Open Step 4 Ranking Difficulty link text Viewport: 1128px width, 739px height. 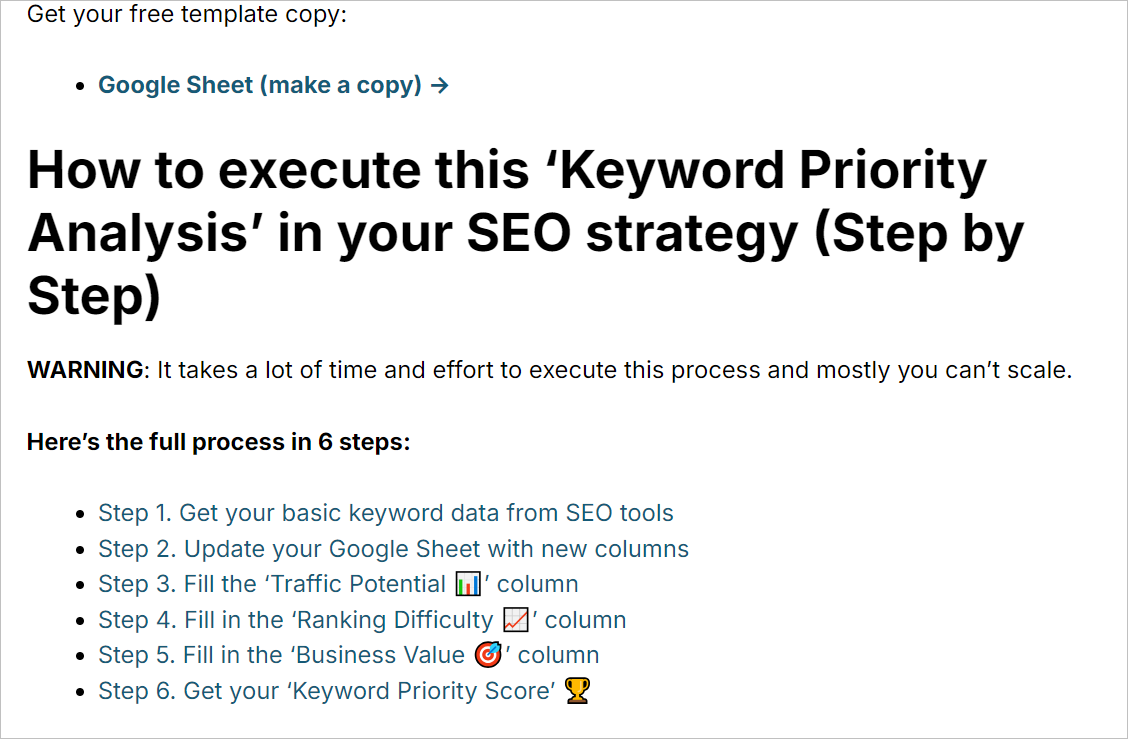[x=362, y=620]
